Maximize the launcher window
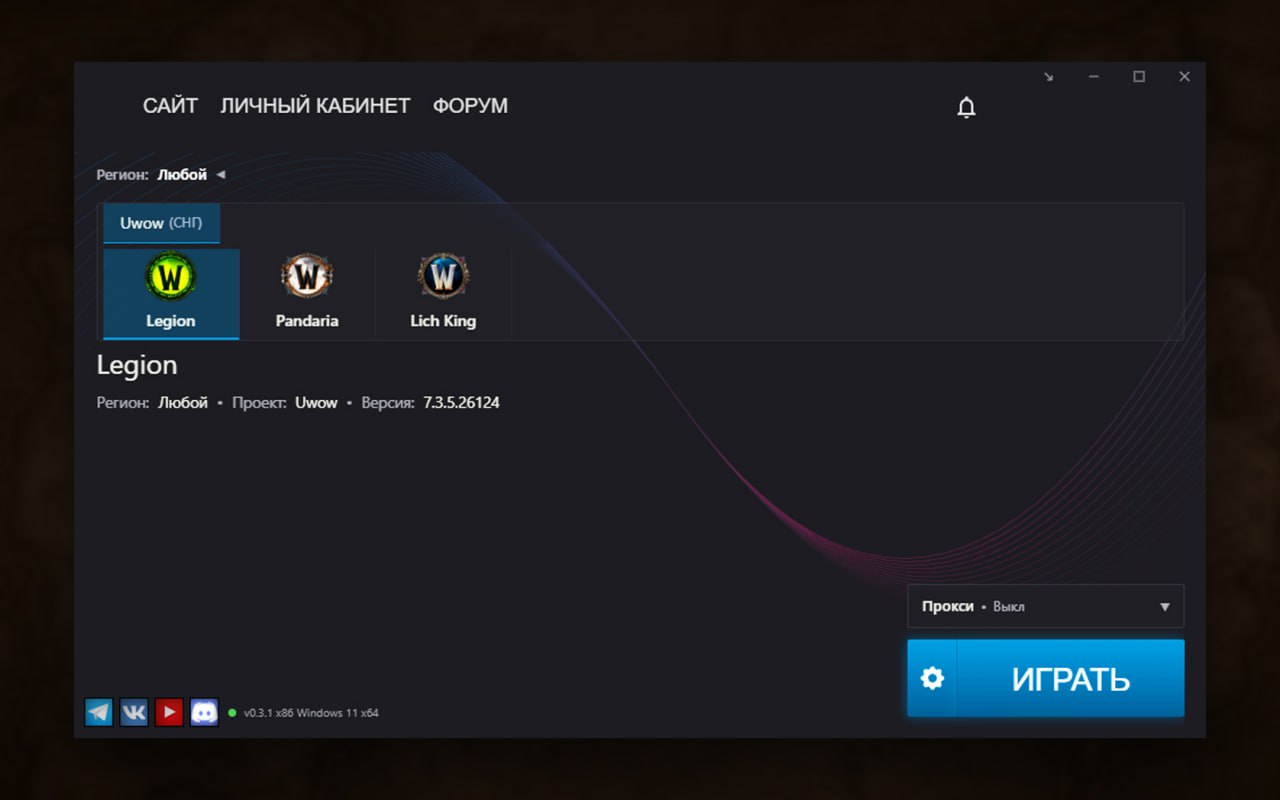Image resolution: width=1280 pixels, height=800 pixels. point(1139,77)
